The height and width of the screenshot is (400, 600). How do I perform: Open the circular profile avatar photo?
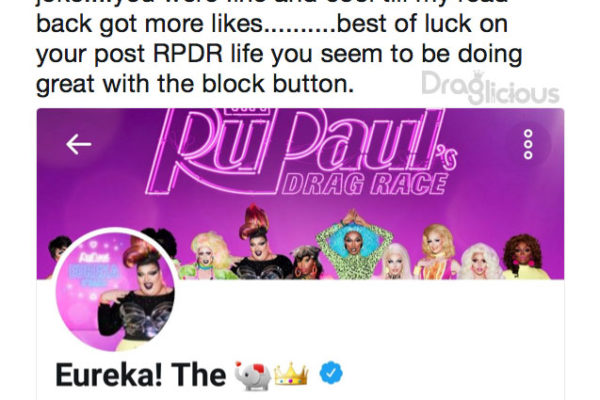[x=116, y=290]
